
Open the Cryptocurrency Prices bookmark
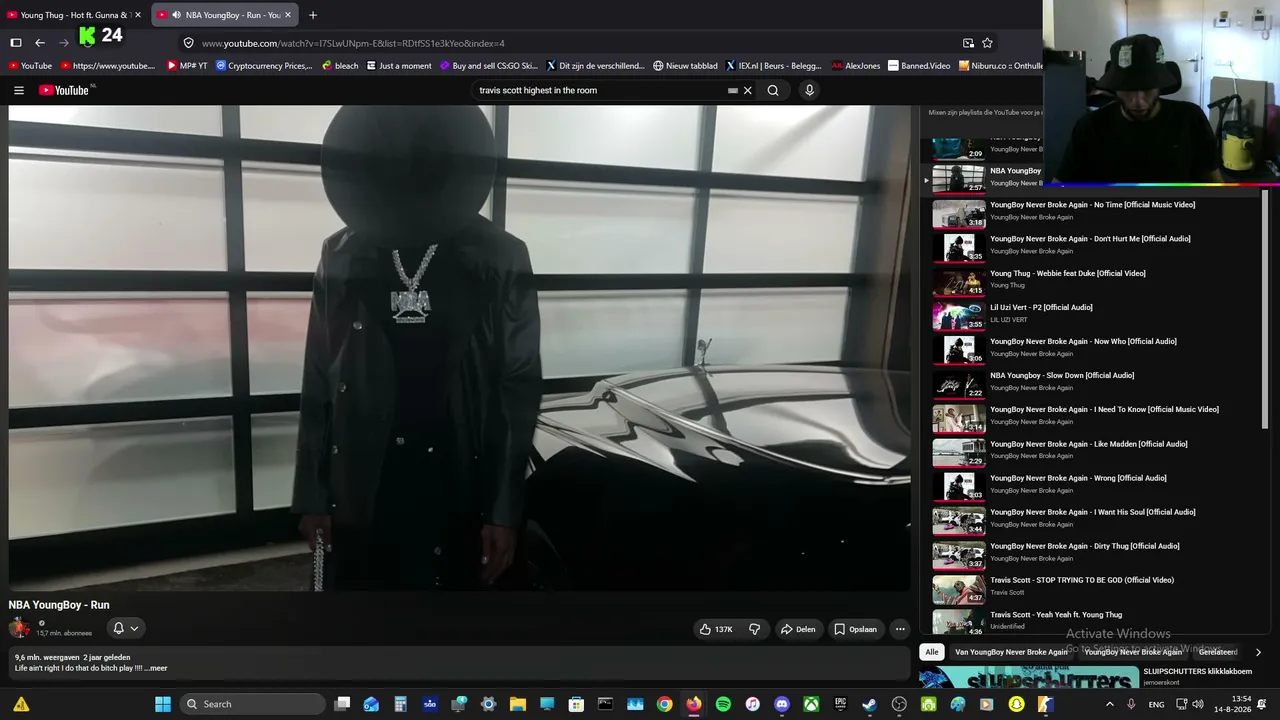pos(264,66)
